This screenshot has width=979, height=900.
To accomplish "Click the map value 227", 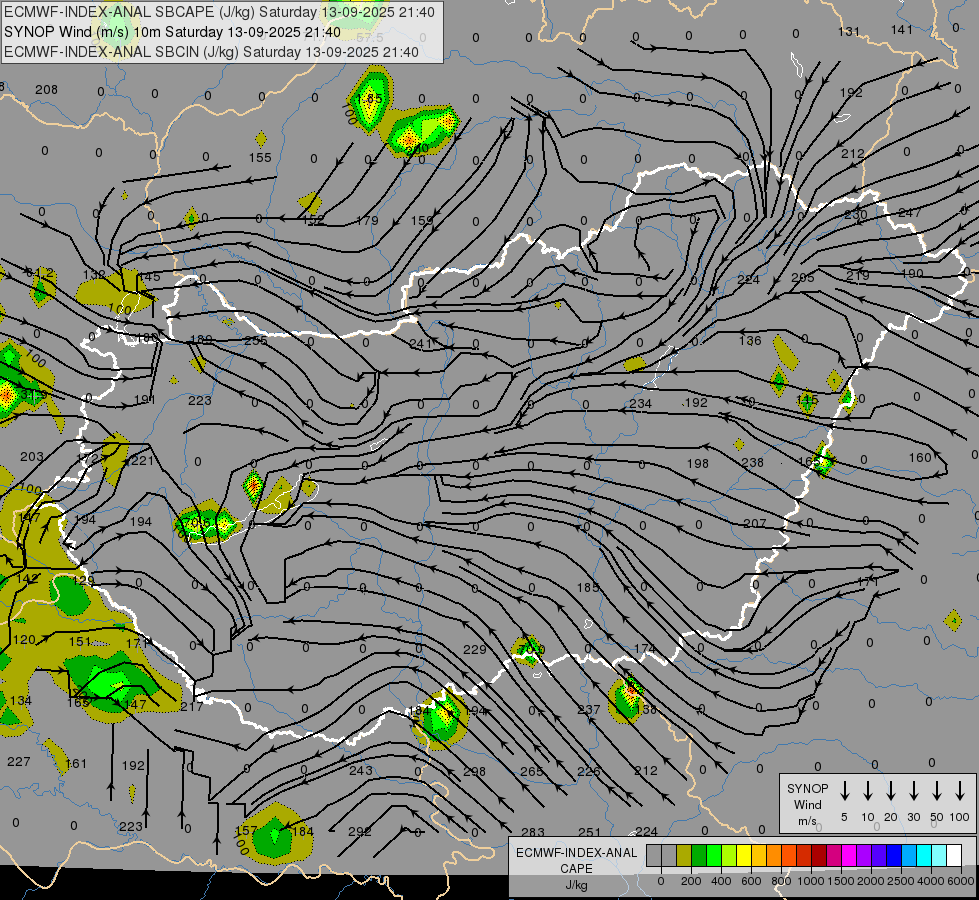I will click(18, 762).
